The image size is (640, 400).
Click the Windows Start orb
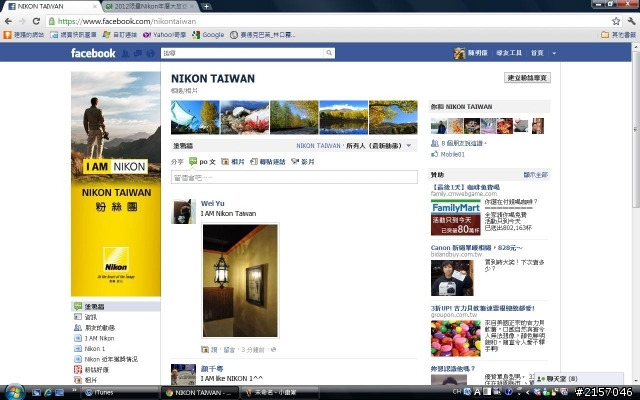pos(14,392)
